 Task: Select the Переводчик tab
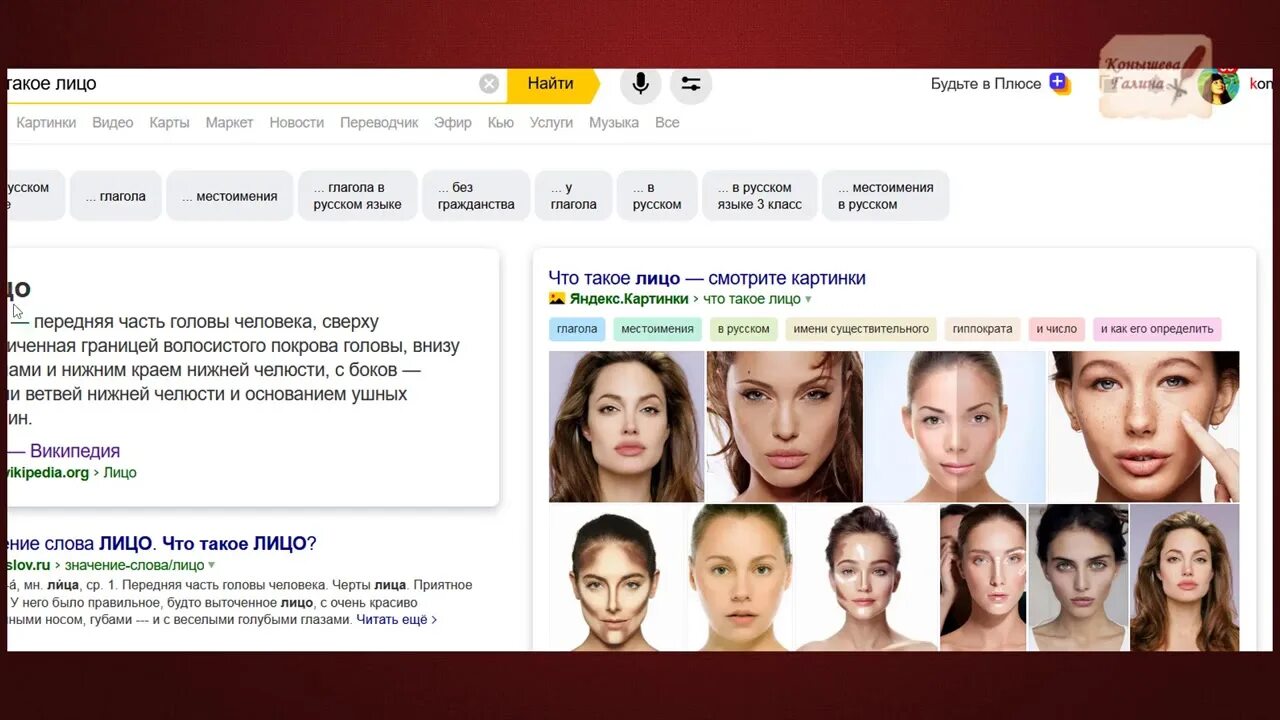[379, 122]
